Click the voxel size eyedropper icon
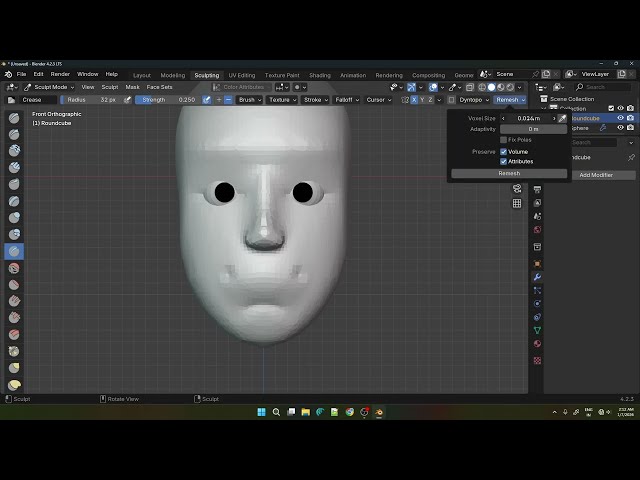This screenshot has height=480, width=640. pyautogui.click(x=562, y=118)
